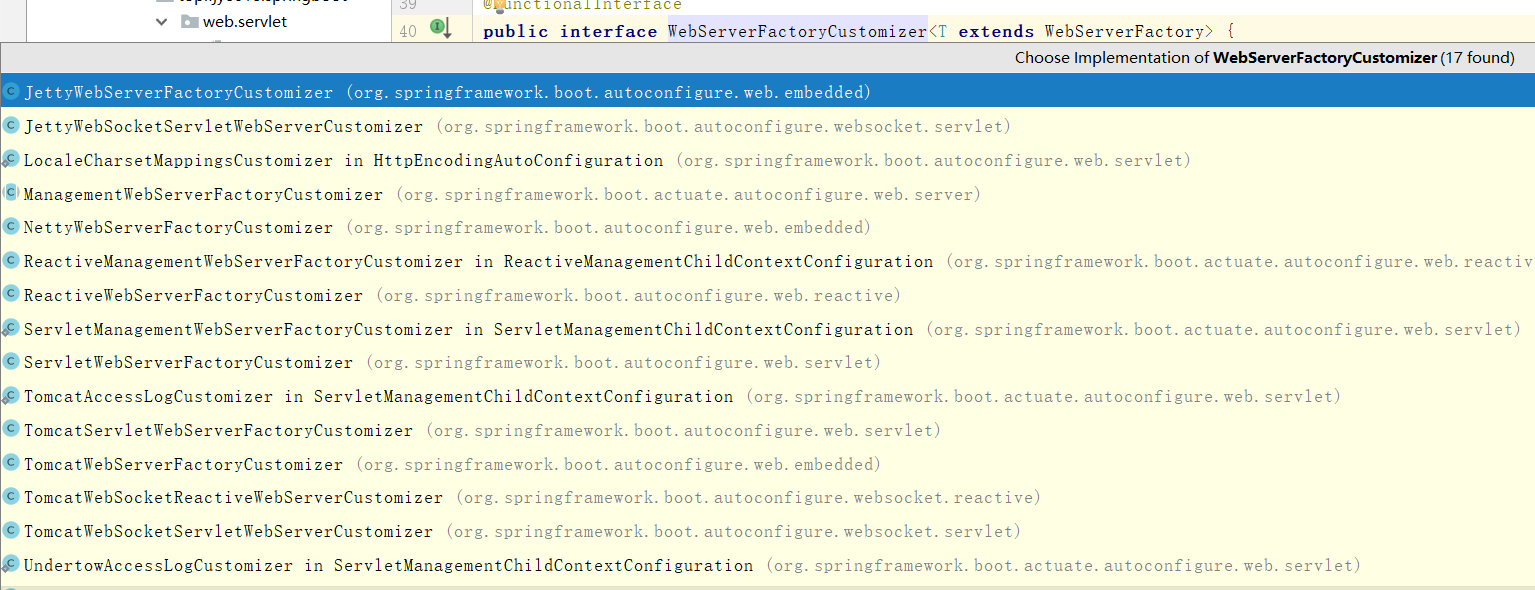
Task: Open TomcatWebSocketServletWebServerCustomizer implementation
Action: pos(228,532)
